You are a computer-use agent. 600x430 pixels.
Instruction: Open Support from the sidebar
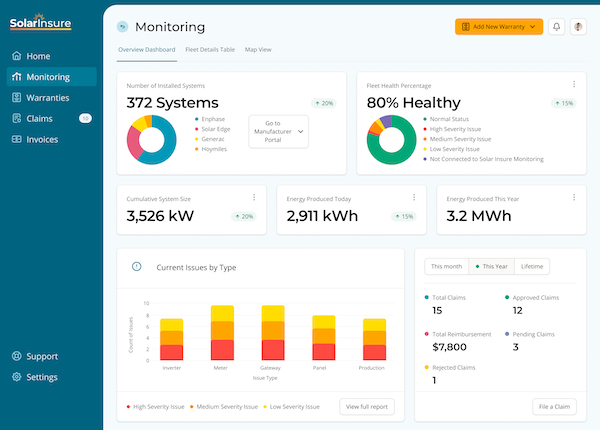pyautogui.click(x=16, y=356)
